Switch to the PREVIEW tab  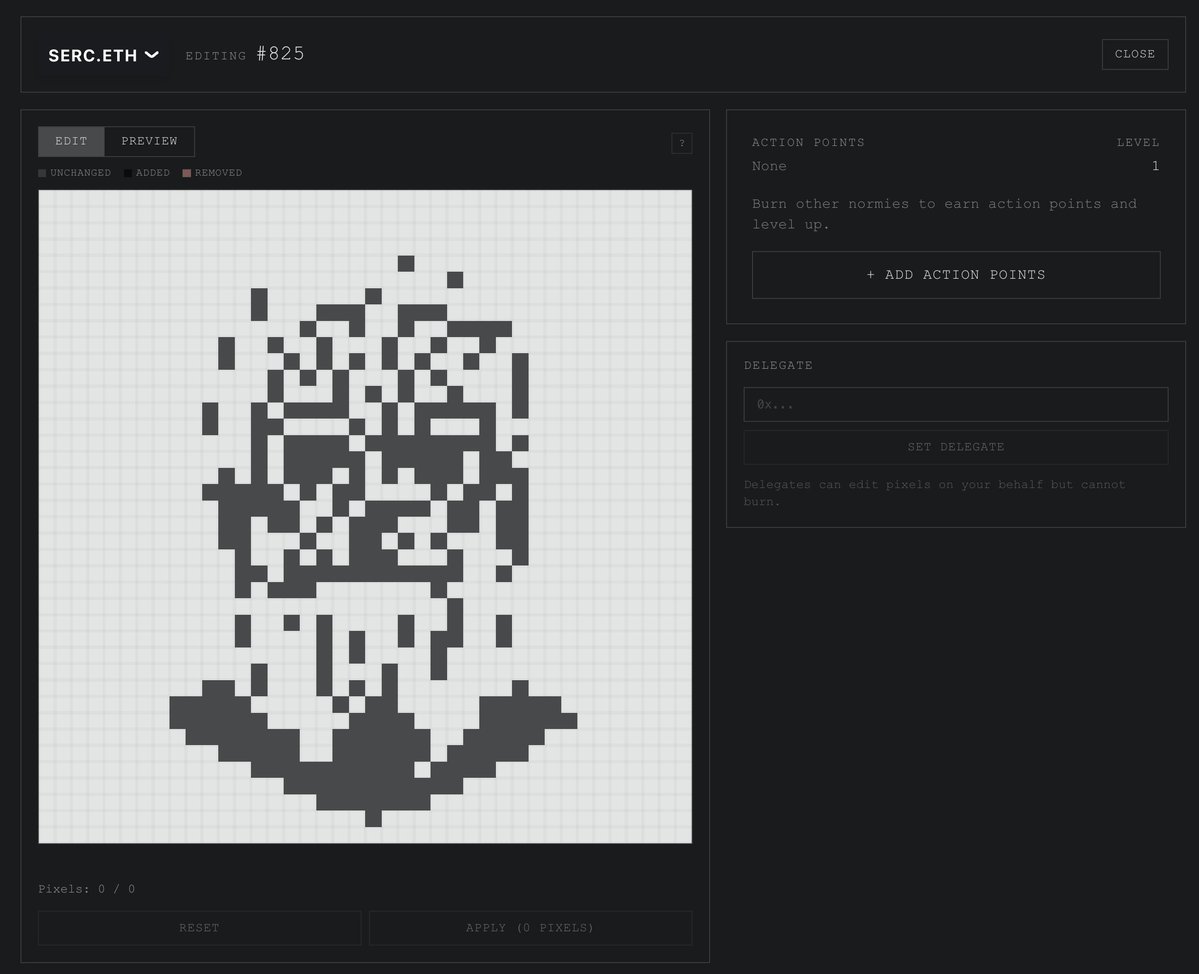[x=149, y=141]
